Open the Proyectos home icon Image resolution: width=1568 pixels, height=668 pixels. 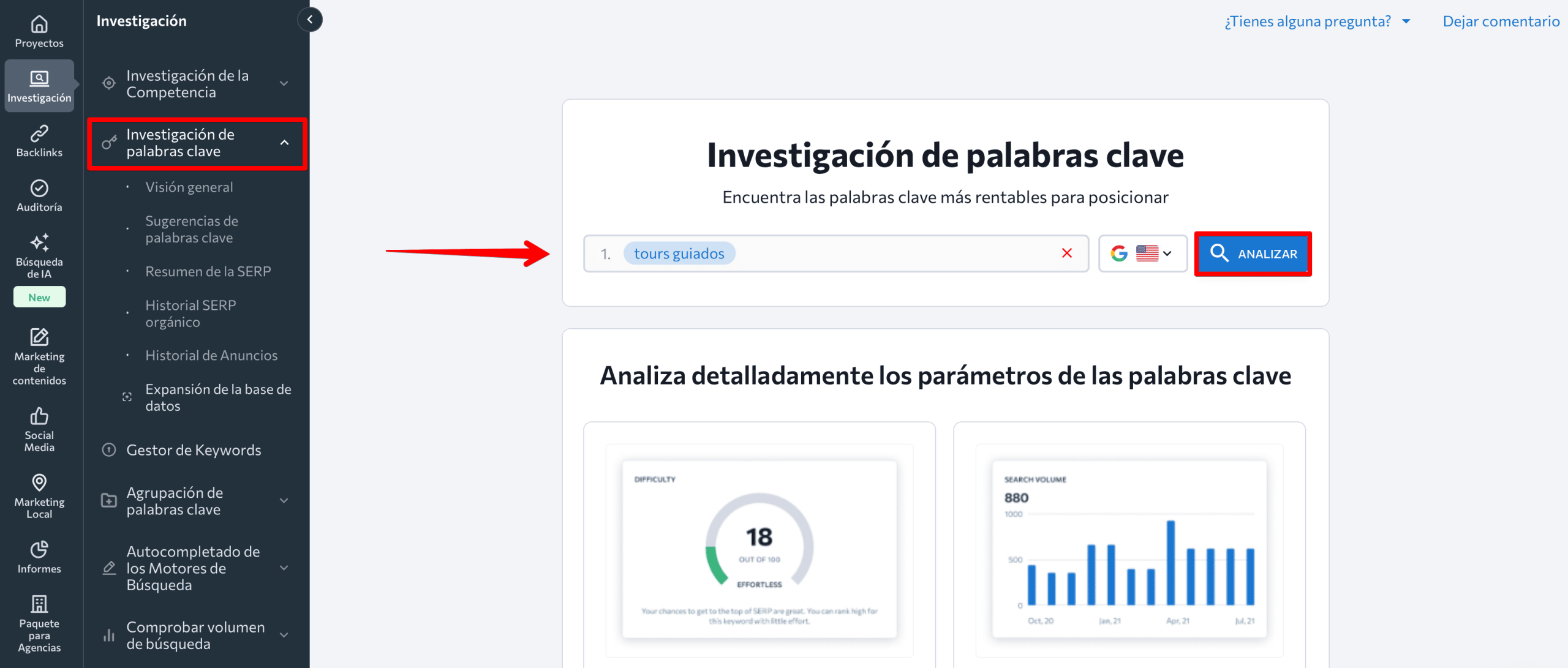39,24
